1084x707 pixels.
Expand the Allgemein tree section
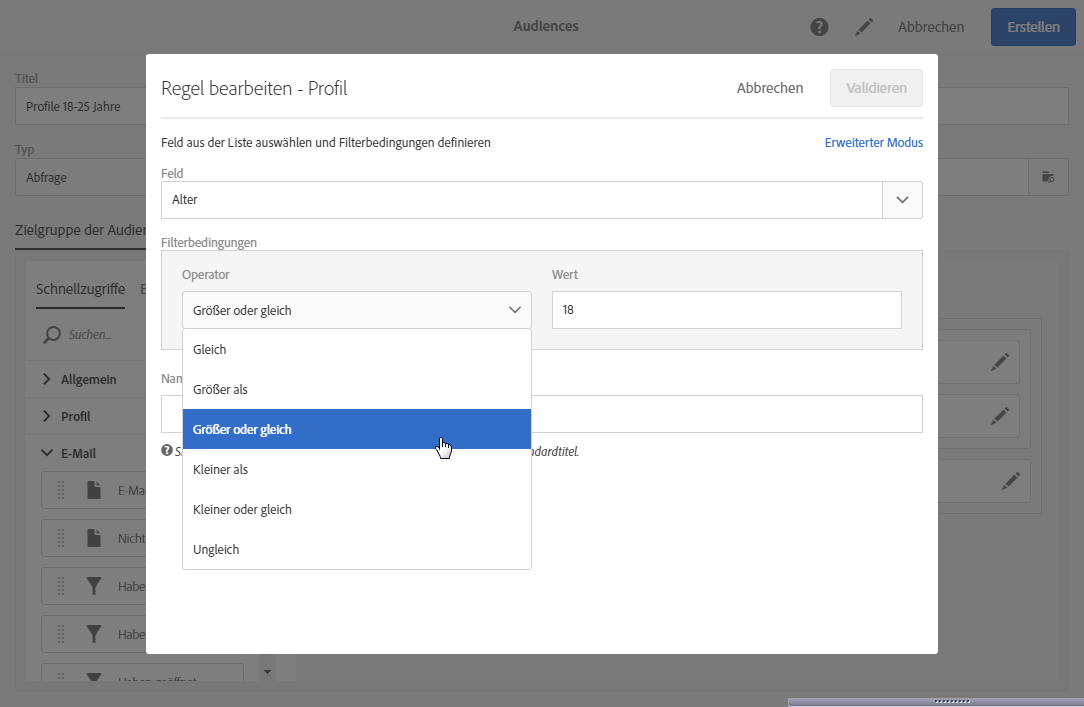(x=47, y=379)
